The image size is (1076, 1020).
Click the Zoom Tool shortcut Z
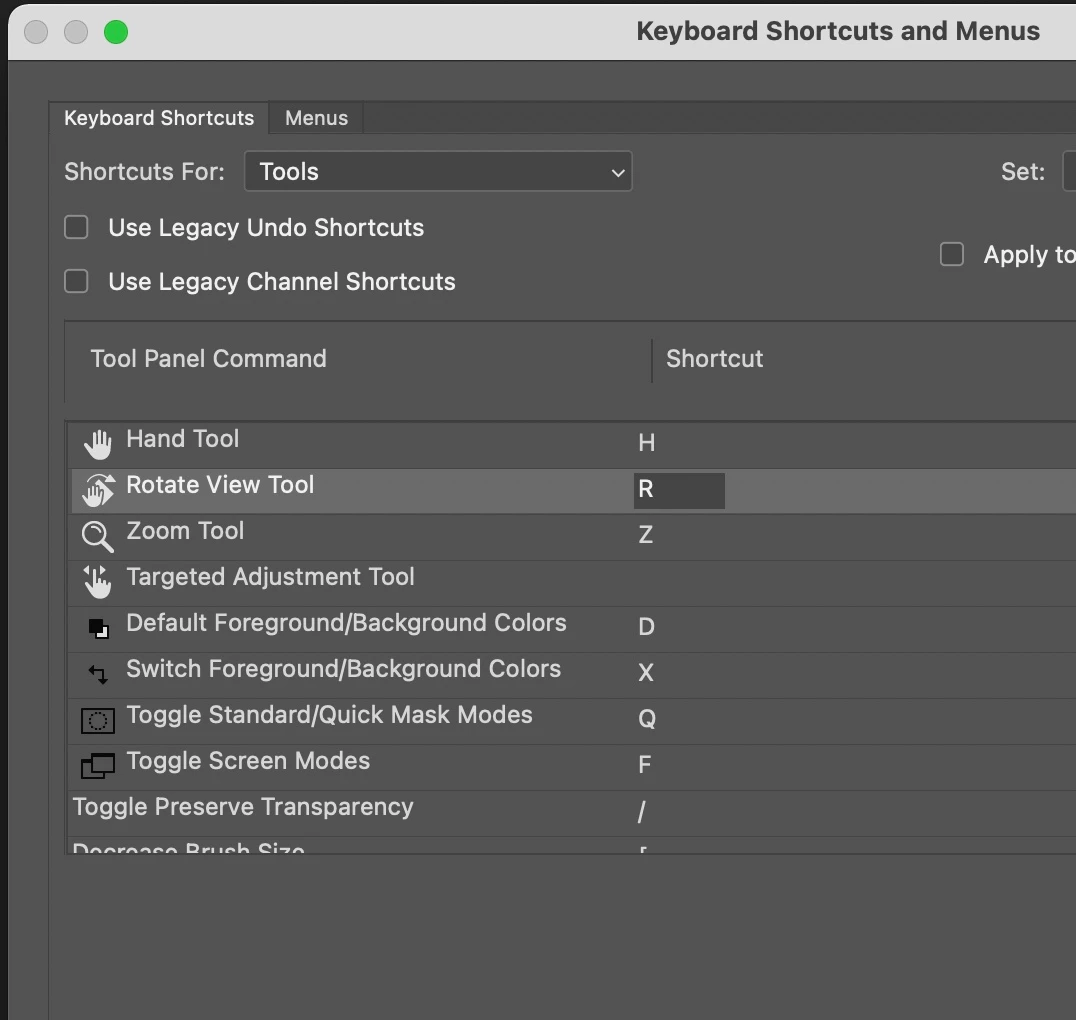pos(646,535)
